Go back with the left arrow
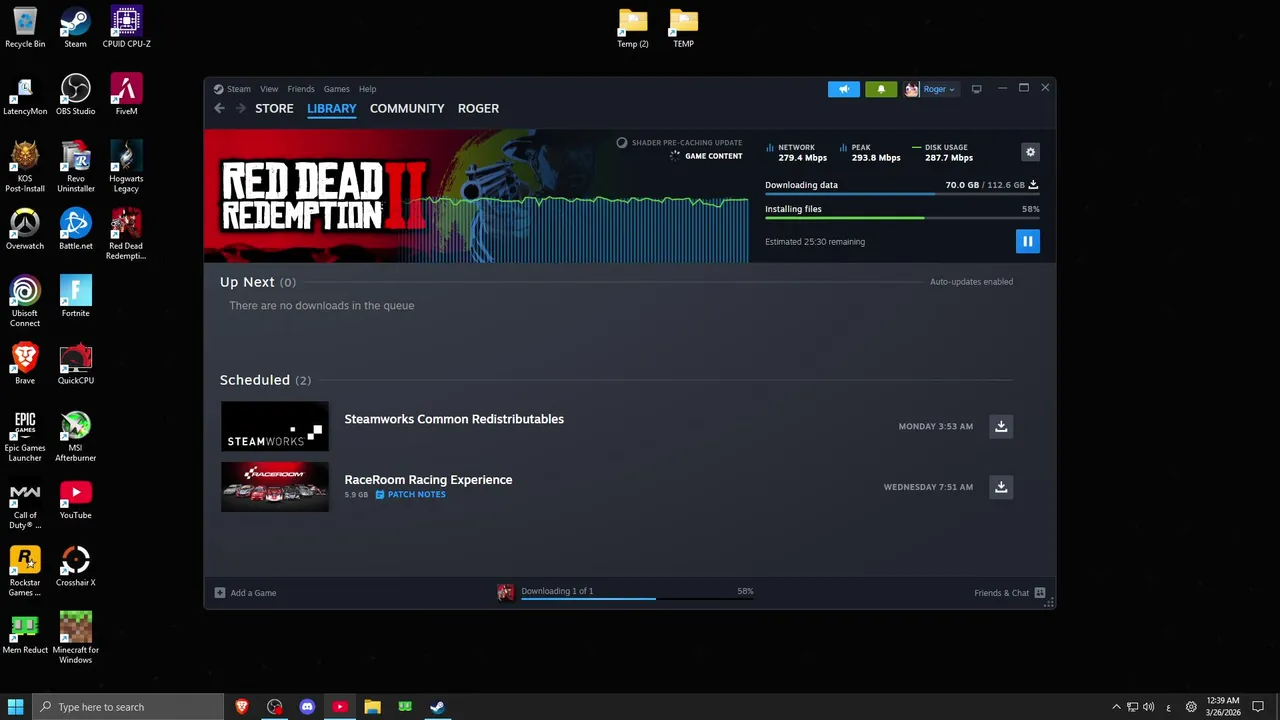This screenshot has height=720, width=1280. coord(219,108)
